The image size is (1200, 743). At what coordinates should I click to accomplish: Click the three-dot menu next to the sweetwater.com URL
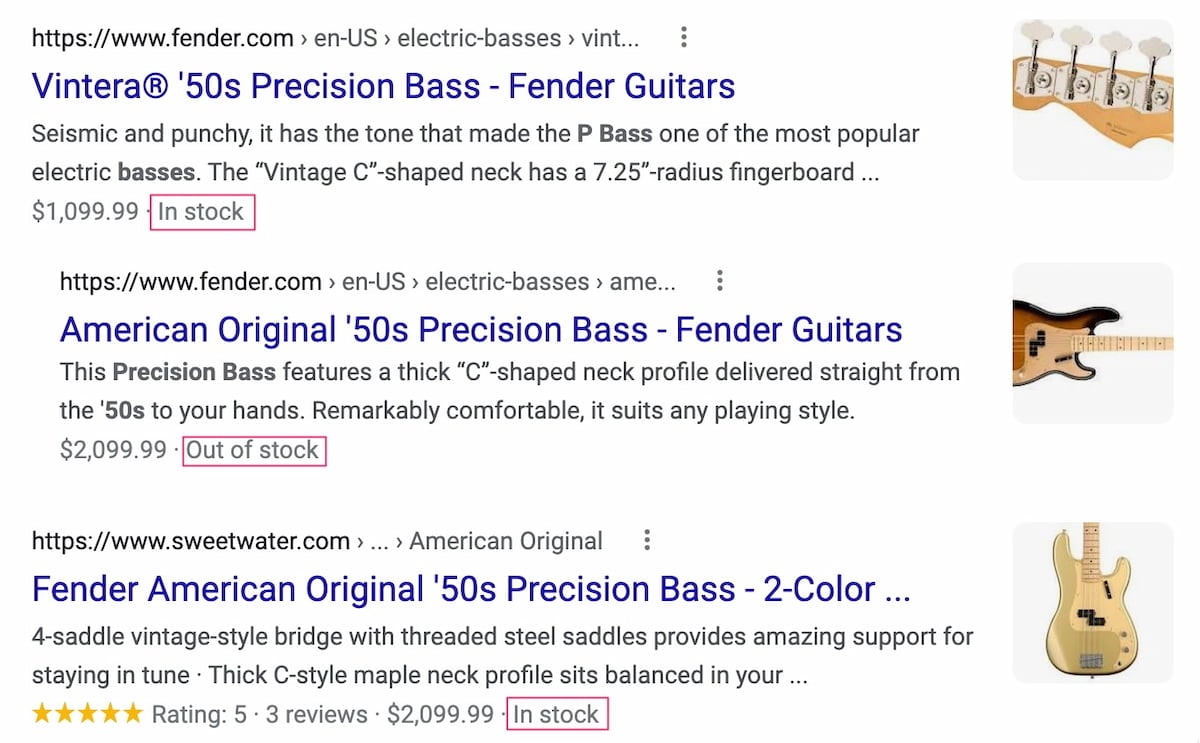(647, 541)
